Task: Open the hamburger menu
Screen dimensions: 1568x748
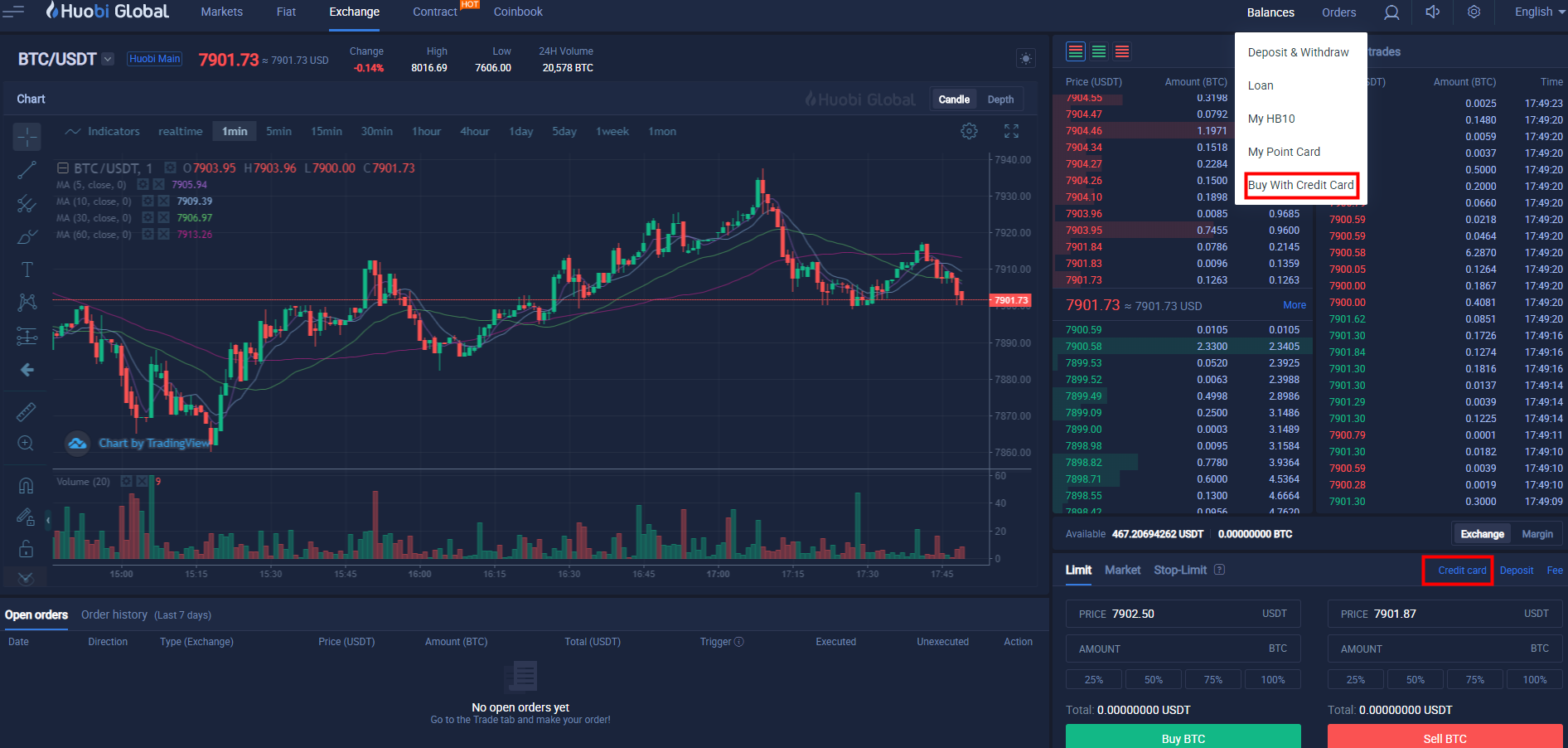Action: (13, 12)
